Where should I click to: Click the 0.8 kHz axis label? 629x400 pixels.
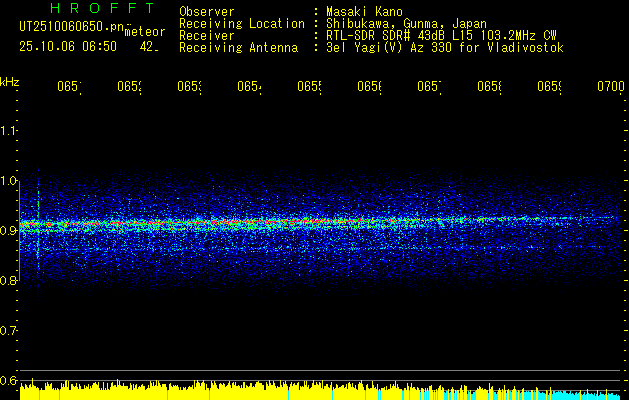point(8,280)
